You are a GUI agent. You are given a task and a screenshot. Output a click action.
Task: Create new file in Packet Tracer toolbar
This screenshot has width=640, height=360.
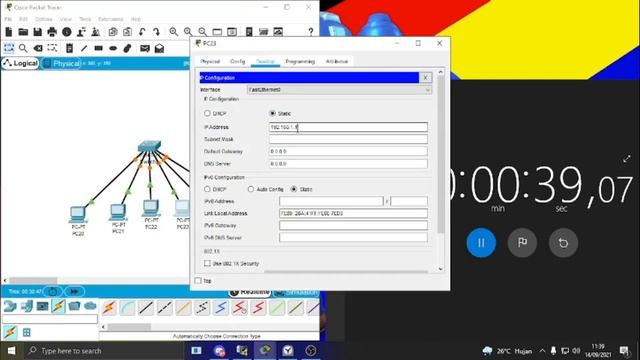(x=9, y=32)
